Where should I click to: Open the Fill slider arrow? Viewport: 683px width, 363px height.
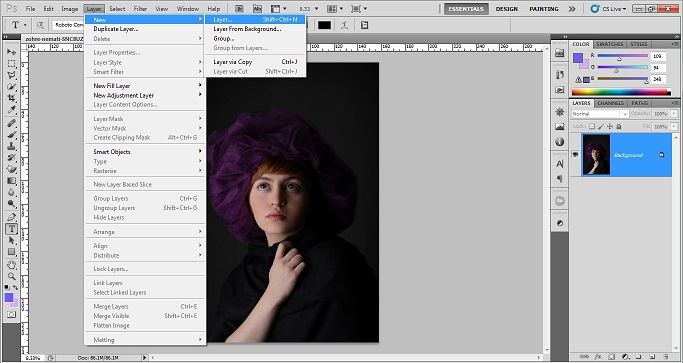[x=674, y=126]
